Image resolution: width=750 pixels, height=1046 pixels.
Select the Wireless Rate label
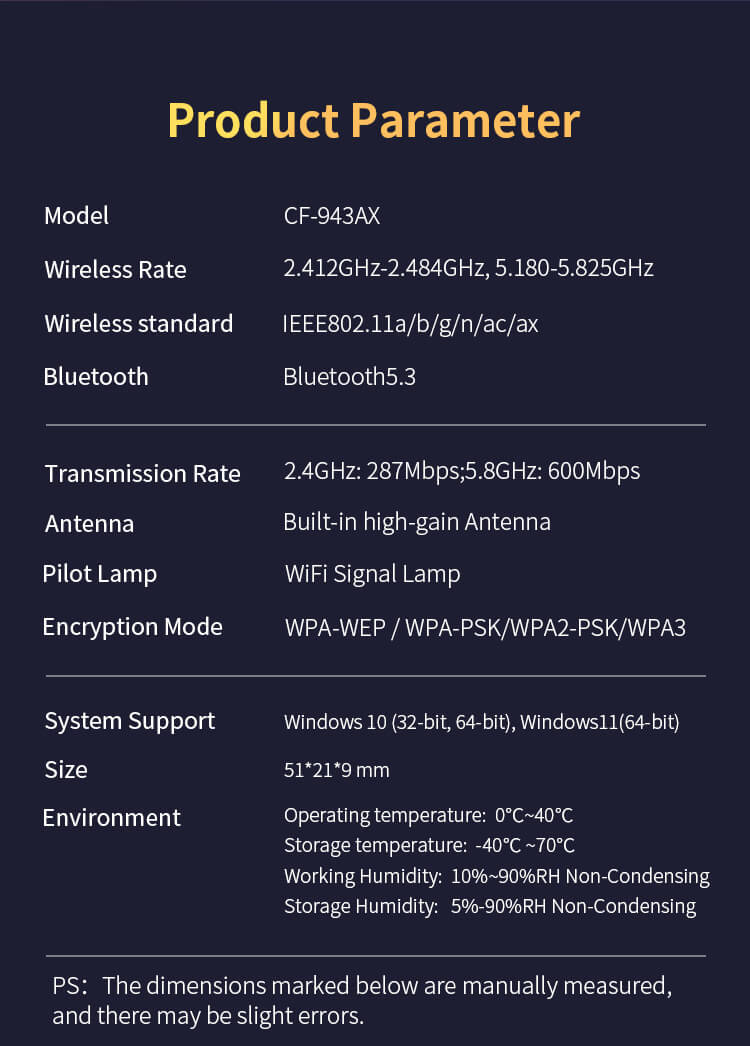point(115,270)
